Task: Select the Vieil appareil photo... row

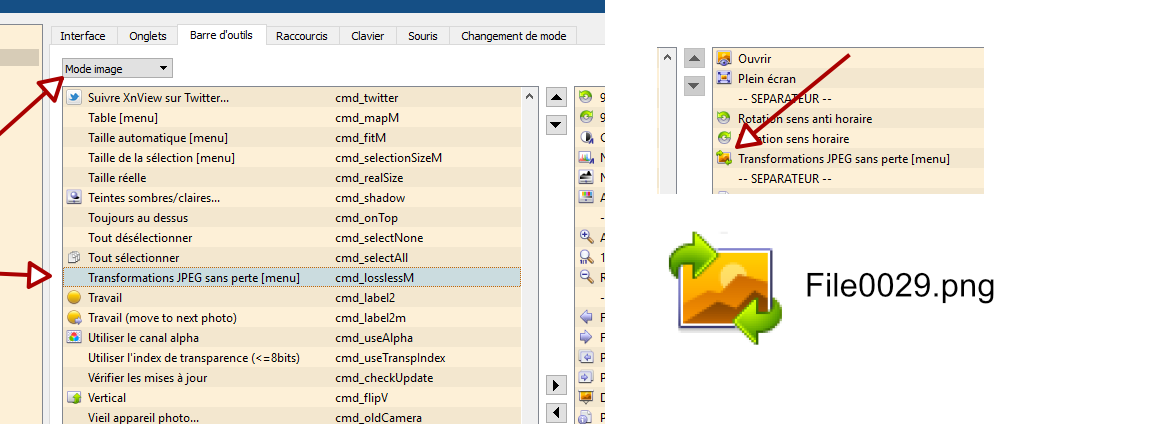Action: 292,417
